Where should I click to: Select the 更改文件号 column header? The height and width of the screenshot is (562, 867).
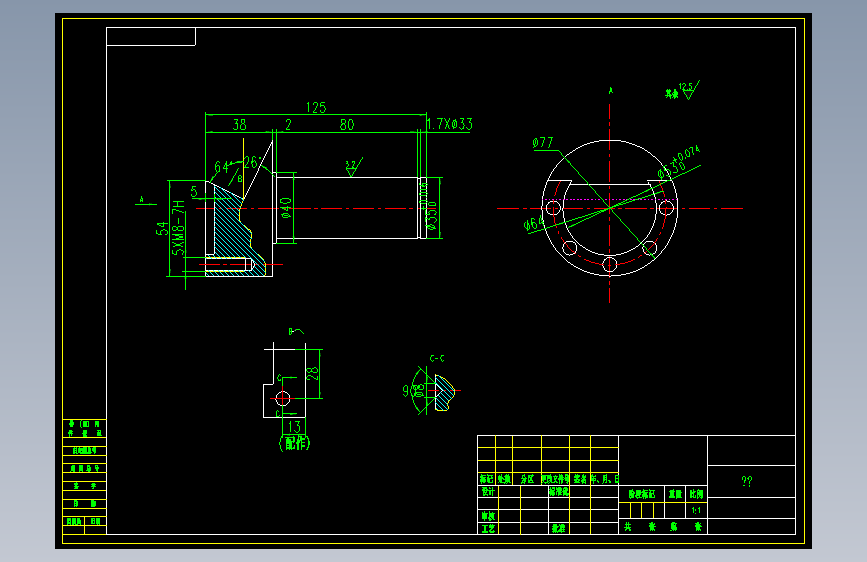[555, 479]
